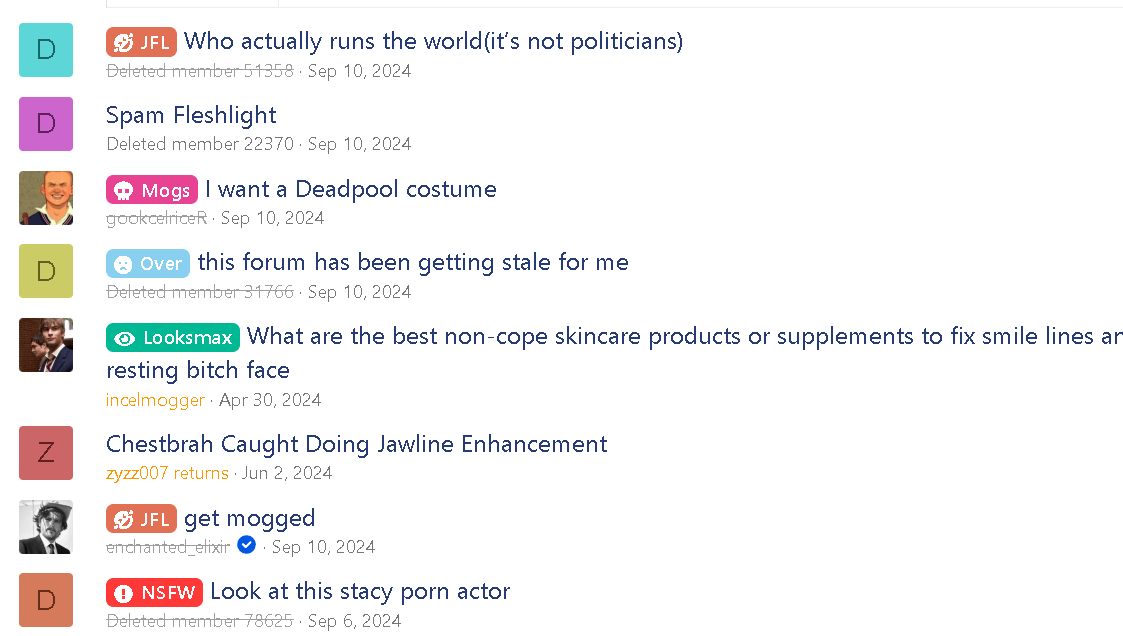
Task: Open the teal D avatar of member 51358
Action: click(46, 50)
